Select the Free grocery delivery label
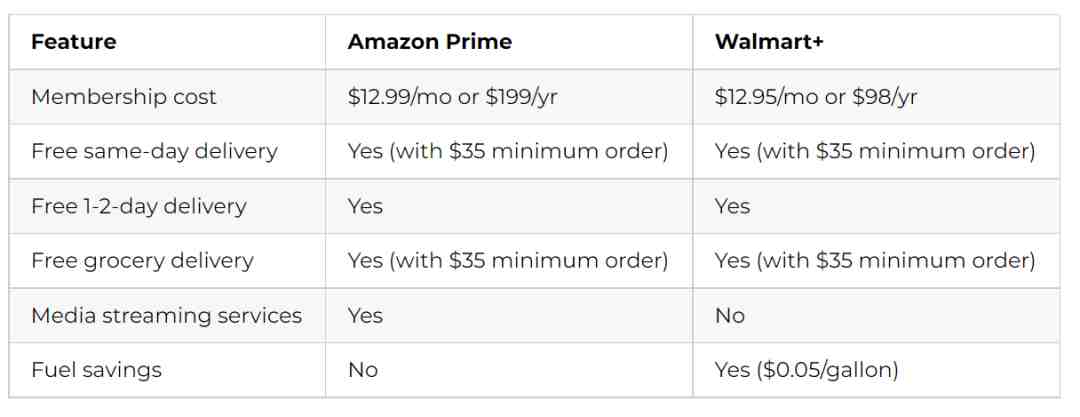1080x417 pixels. pos(143,261)
